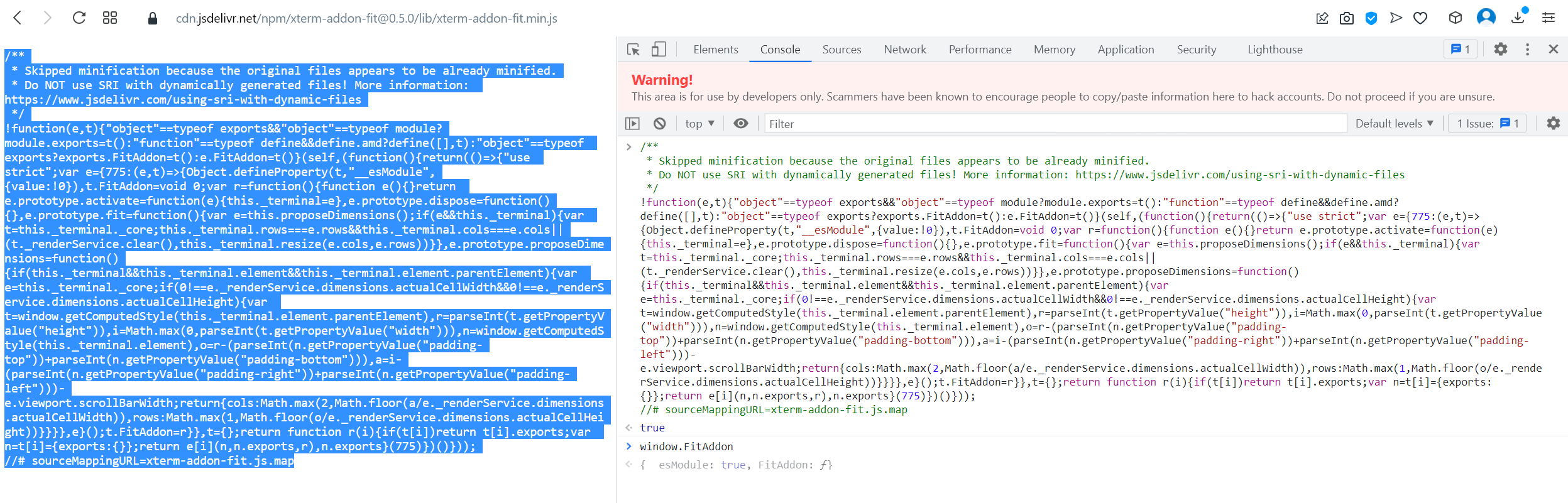Follow the jsdelivr SRI link in console
This screenshot has height=503, width=1568.
click(x=1239, y=175)
